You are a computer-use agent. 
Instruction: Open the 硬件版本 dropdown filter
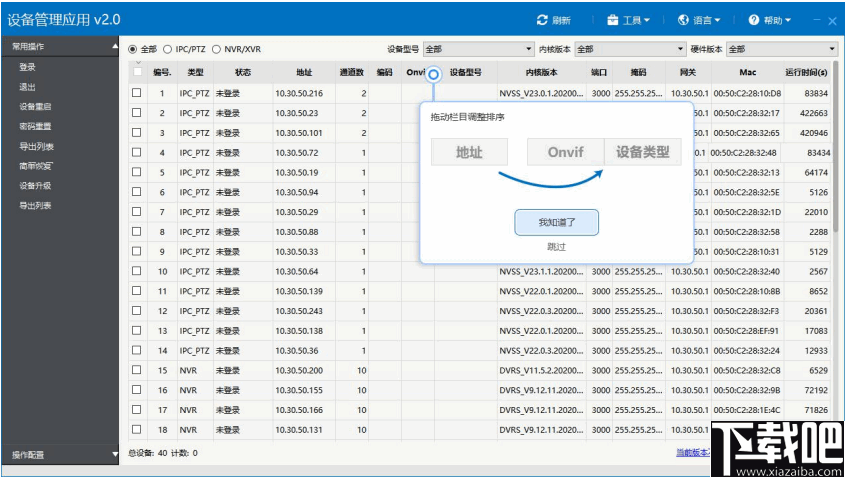coord(782,49)
